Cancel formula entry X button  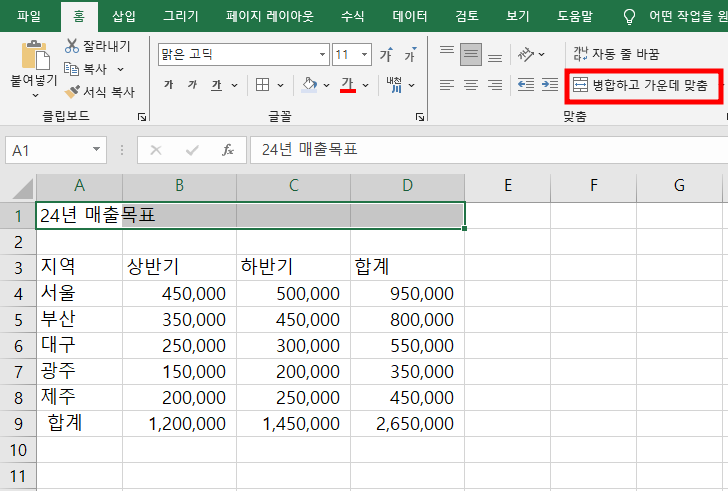pyautogui.click(x=156, y=150)
